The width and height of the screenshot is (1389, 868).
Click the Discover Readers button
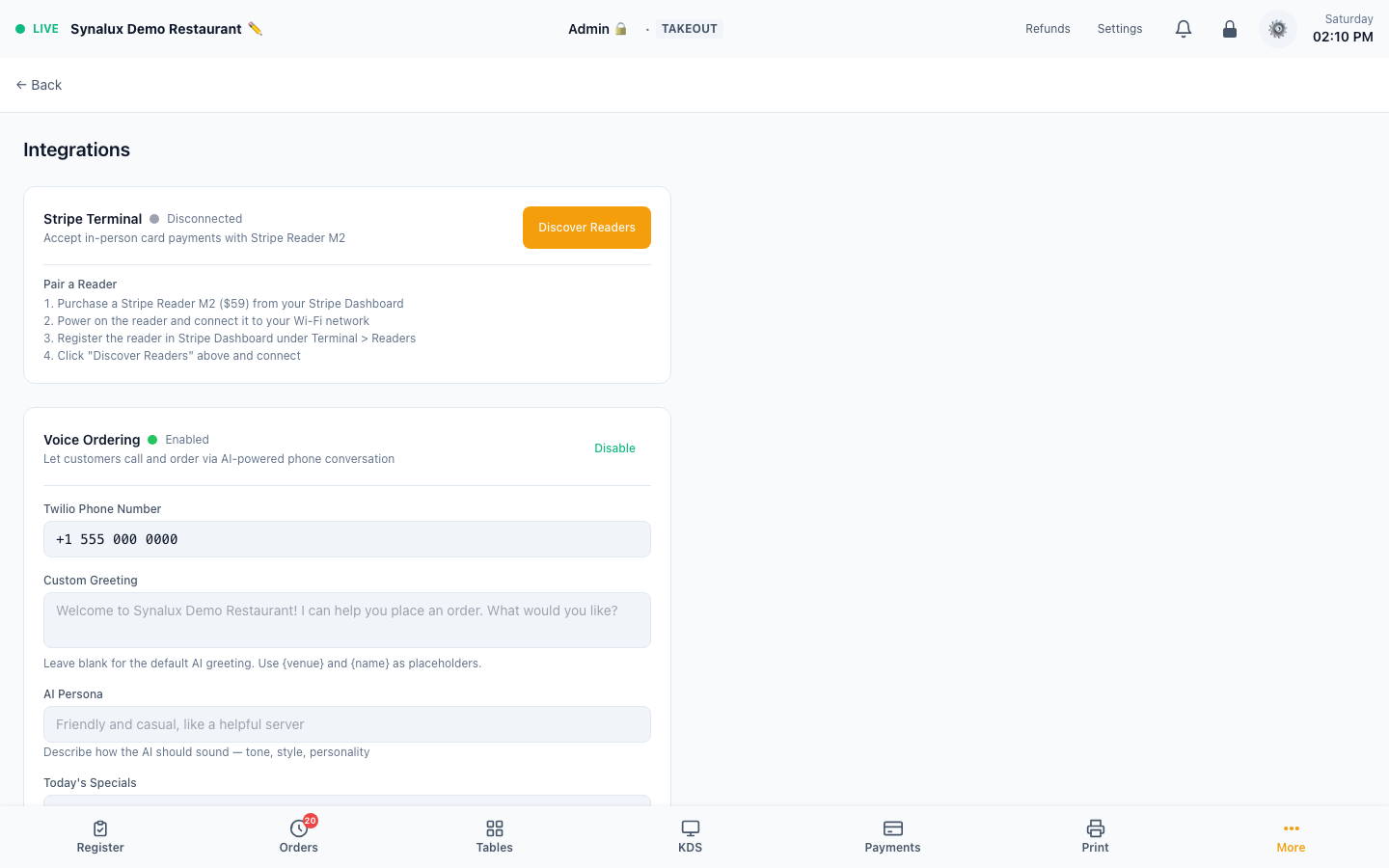pyautogui.click(x=586, y=228)
